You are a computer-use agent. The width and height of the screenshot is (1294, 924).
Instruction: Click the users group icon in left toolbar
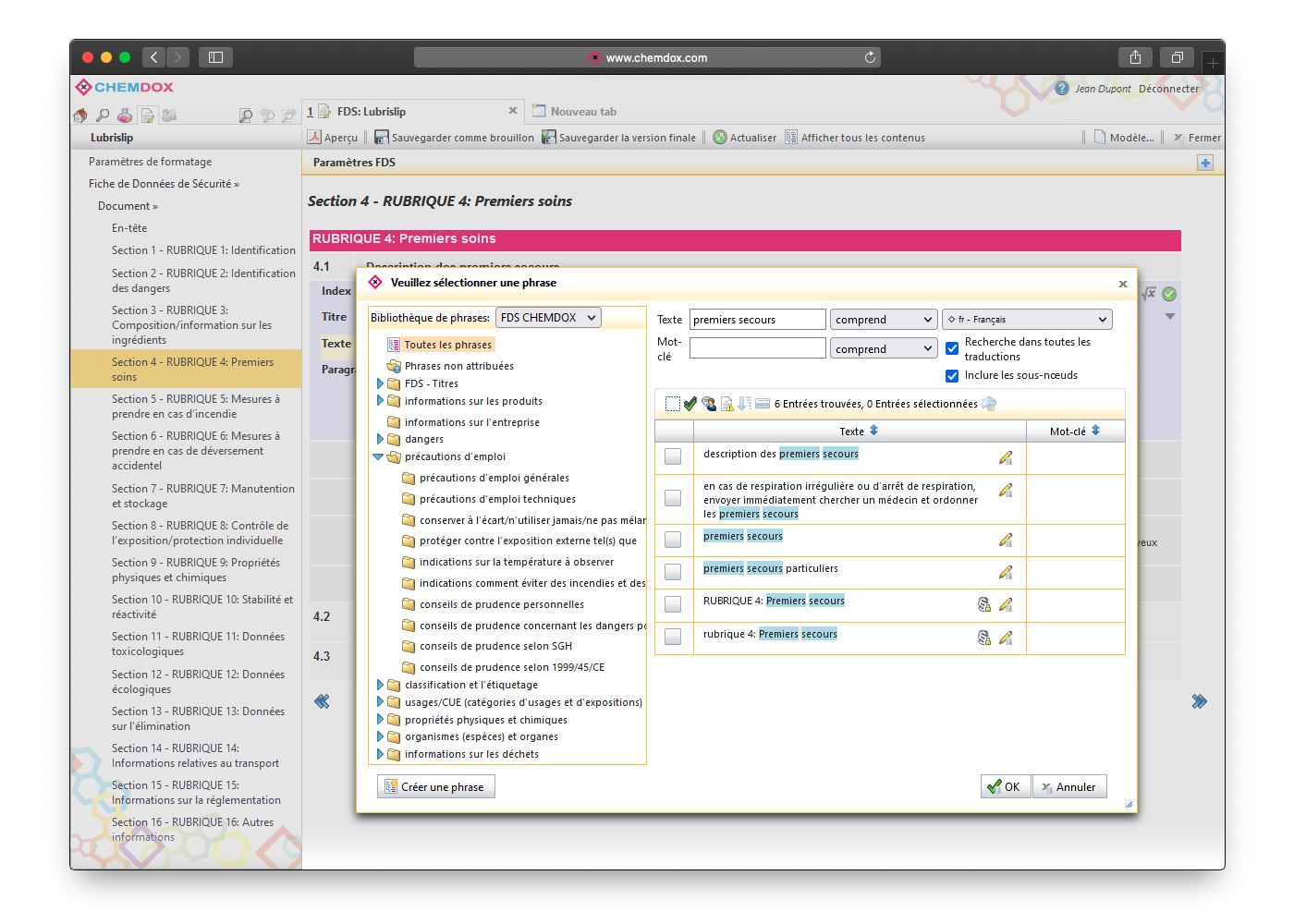point(169,115)
